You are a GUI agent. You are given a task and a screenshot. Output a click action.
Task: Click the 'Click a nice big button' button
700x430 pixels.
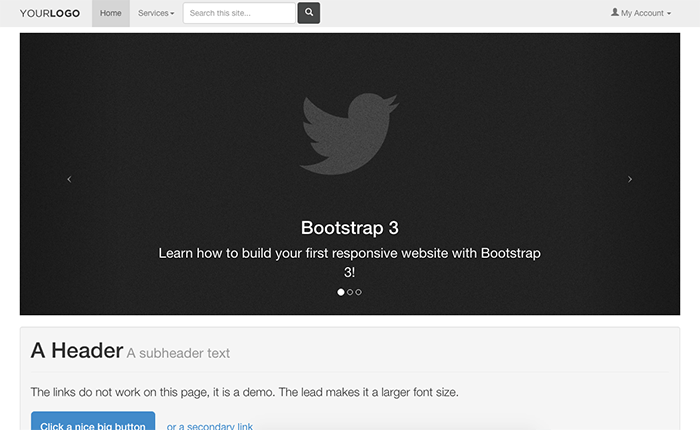(x=93, y=421)
